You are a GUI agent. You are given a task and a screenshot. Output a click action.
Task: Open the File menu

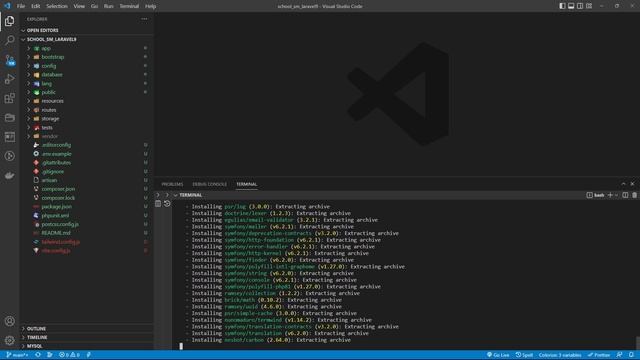pyautogui.click(x=21, y=6)
